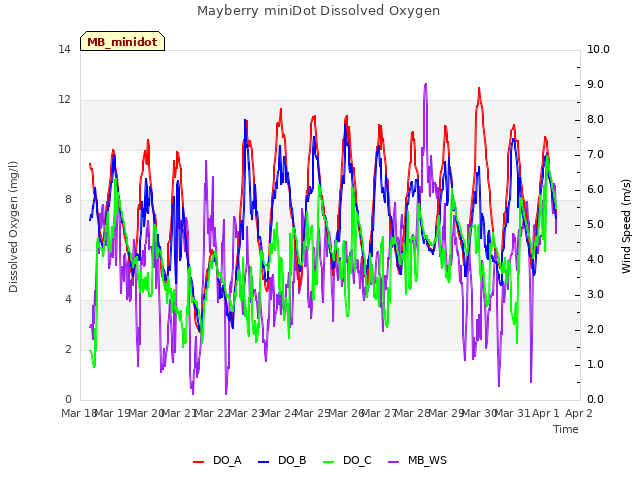Click the Mar 31 date tick label

pyautogui.click(x=513, y=413)
